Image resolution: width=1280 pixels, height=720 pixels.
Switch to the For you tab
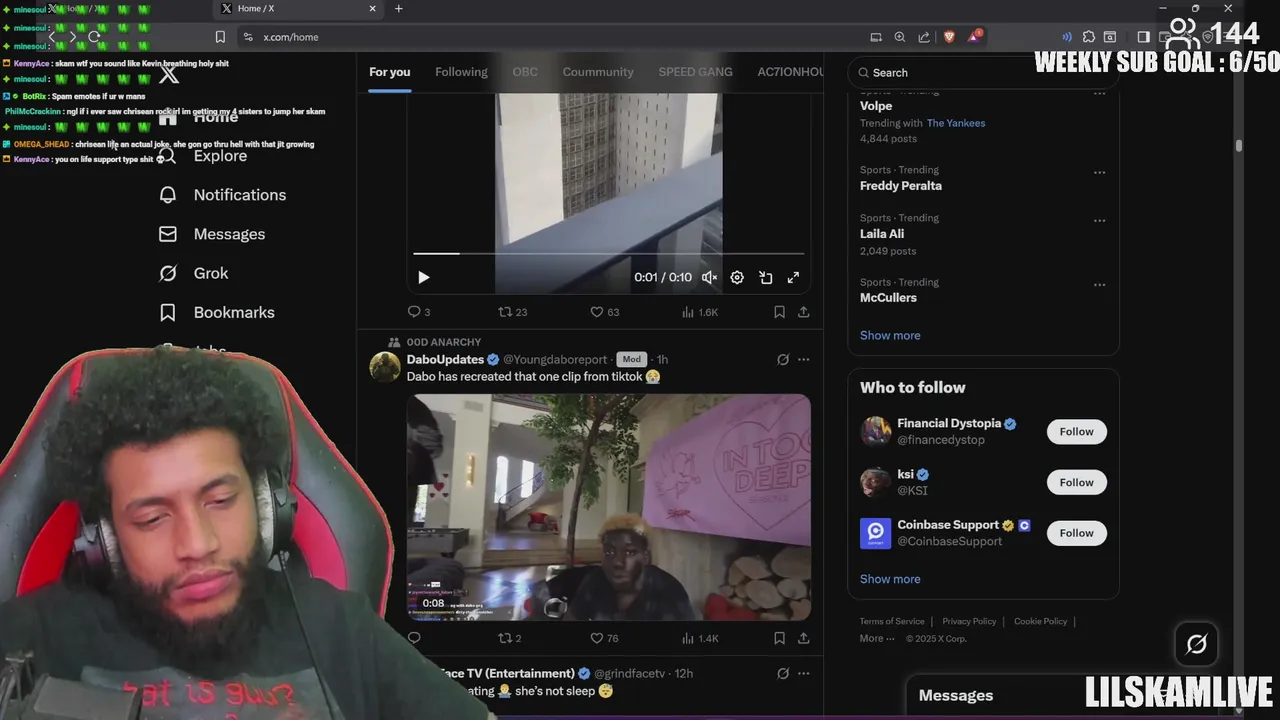point(390,72)
